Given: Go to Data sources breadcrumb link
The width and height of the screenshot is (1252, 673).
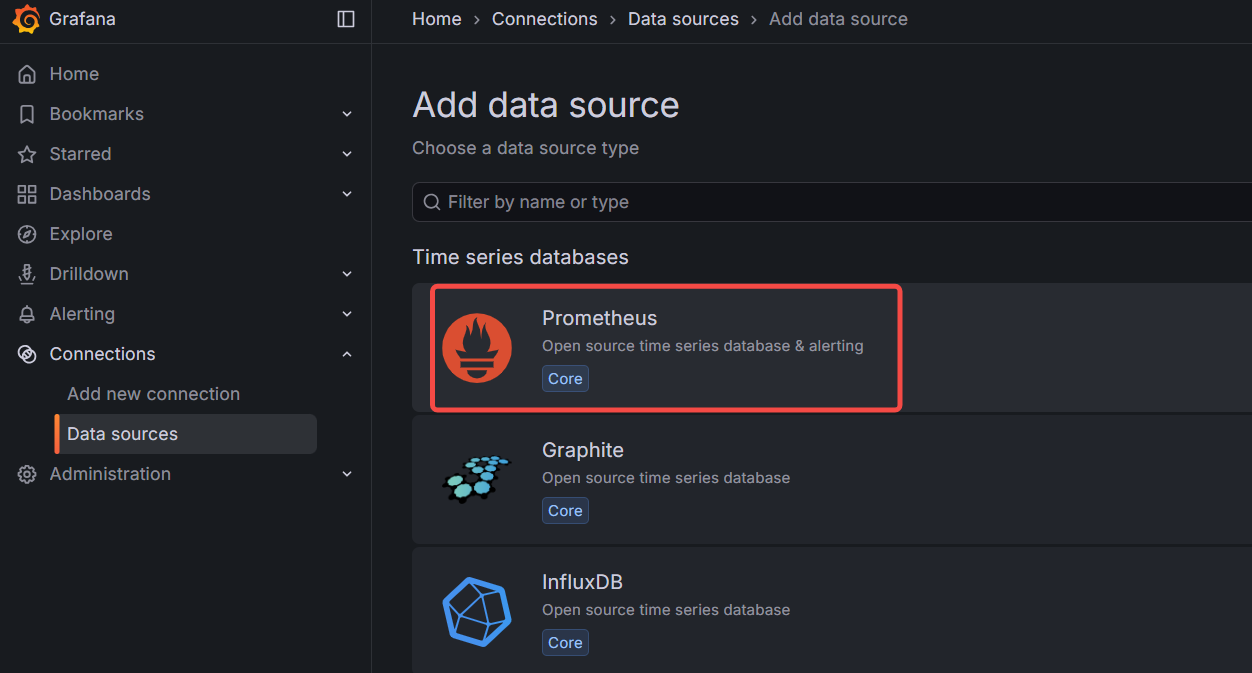Looking at the screenshot, I should 683,19.
